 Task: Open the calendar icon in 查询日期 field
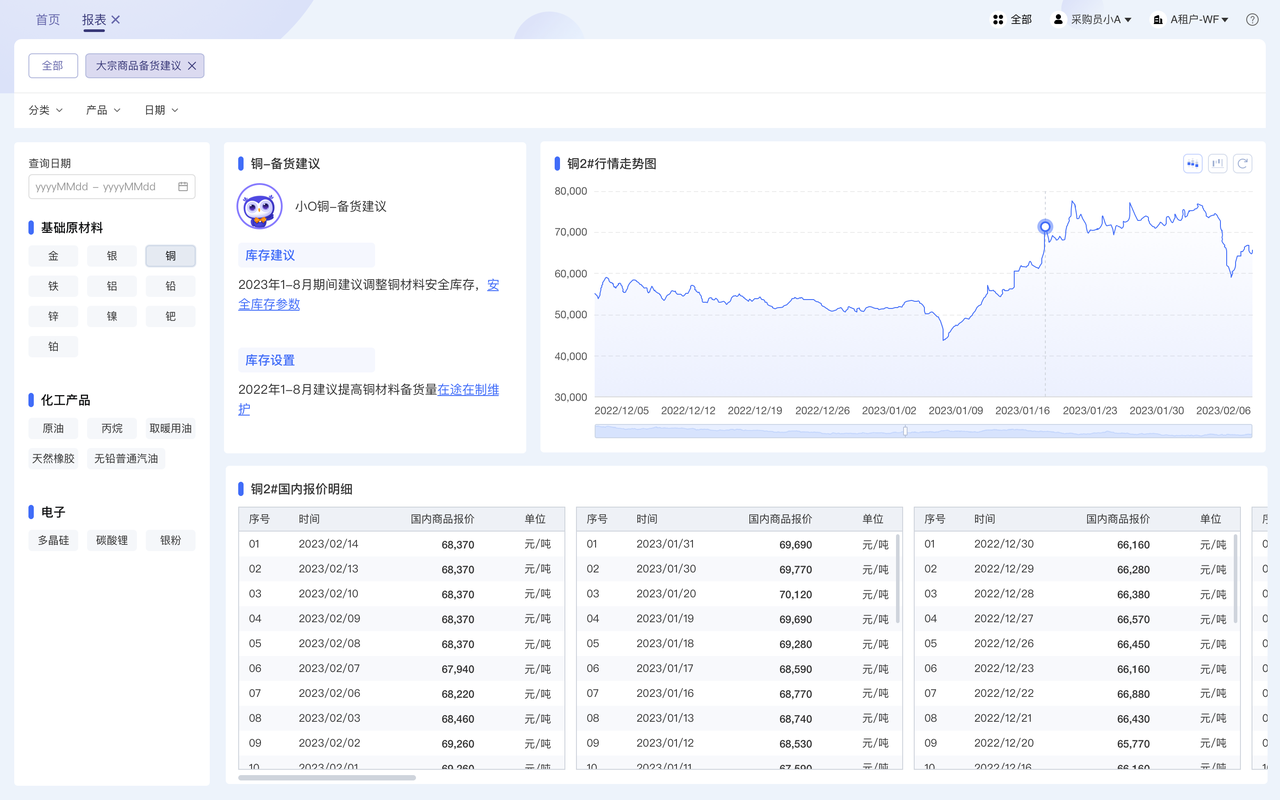183,187
